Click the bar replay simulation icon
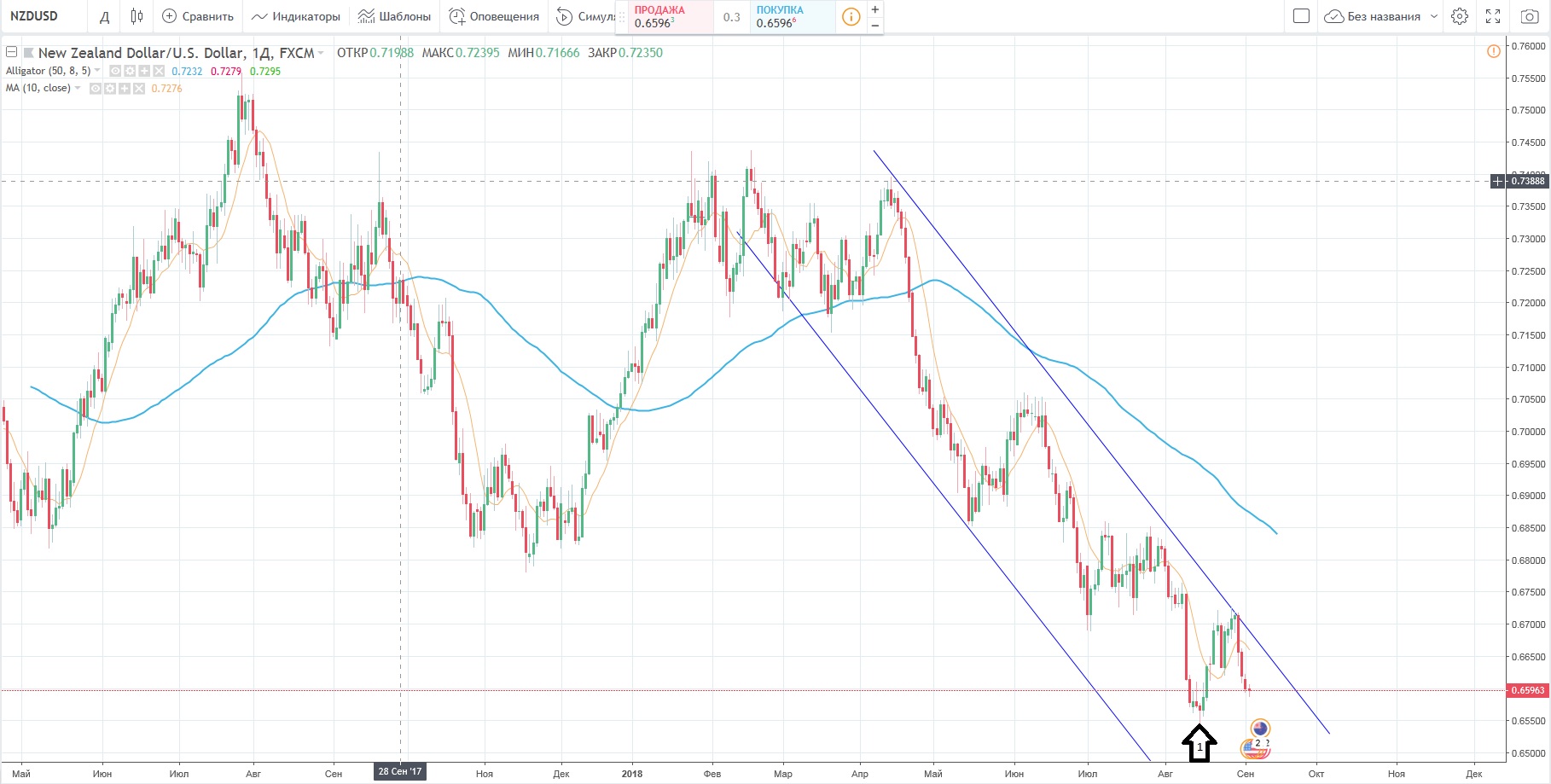The height and width of the screenshot is (784, 1551). click(x=564, y=16)
